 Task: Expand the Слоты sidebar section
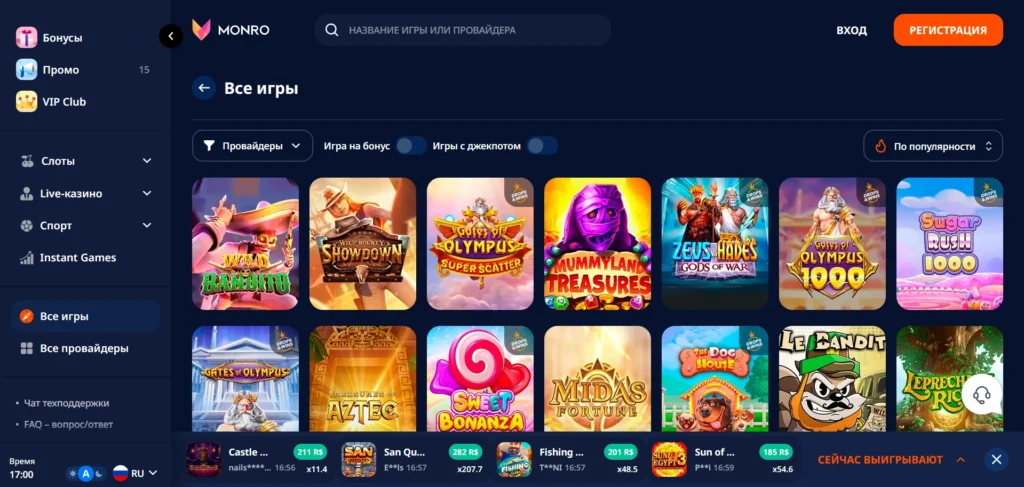[86, 161]
